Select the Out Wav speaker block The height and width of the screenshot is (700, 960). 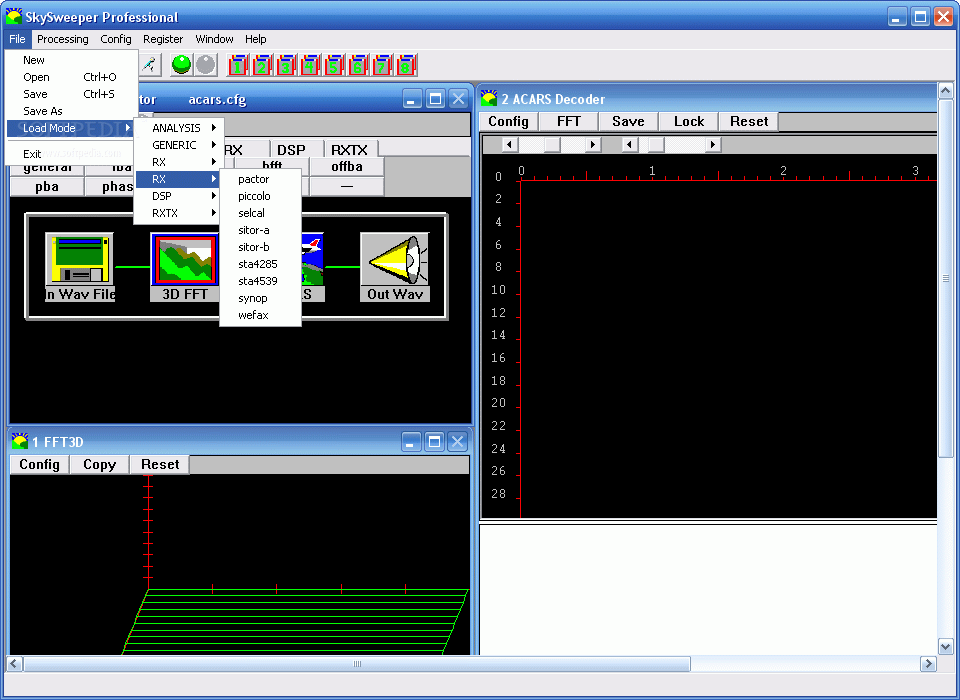click(395, 266)
